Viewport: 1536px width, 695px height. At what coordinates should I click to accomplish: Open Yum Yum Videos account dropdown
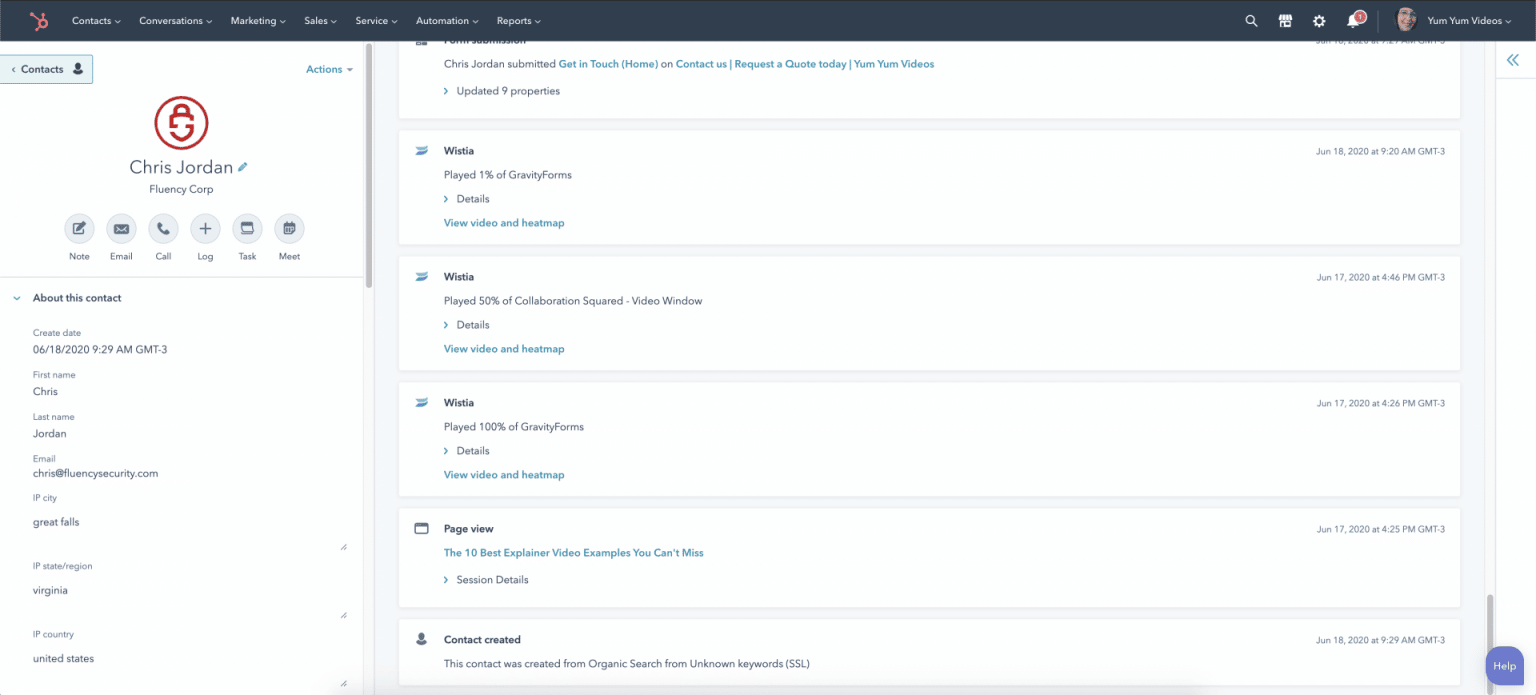pyautogui.click(x=1469, y=21)
